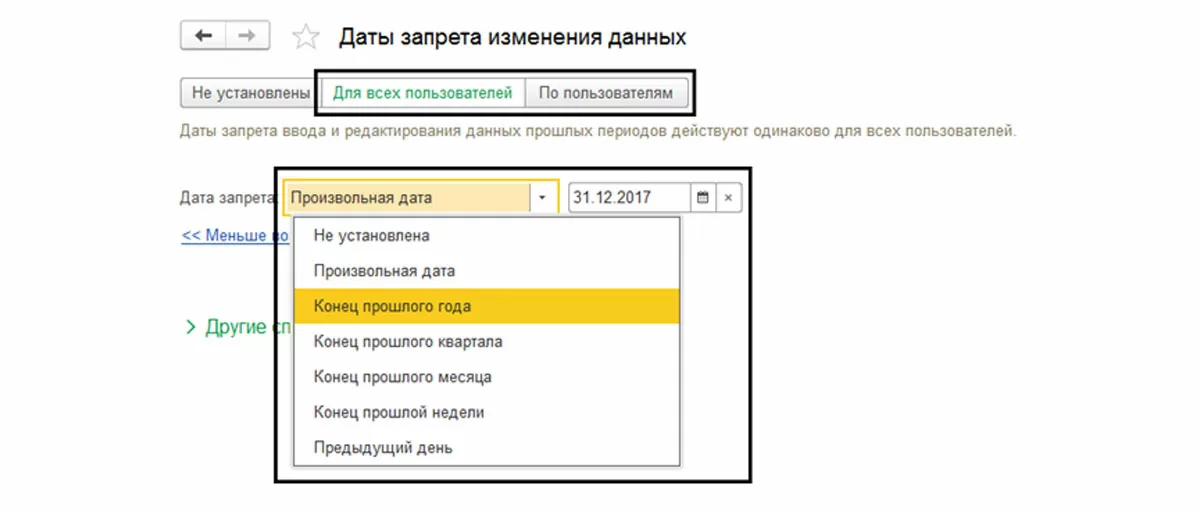Viewport: 1200px width, 511px height.
Task: Click the date field showing 31.12.2017
Action: [x=629, y=198]
